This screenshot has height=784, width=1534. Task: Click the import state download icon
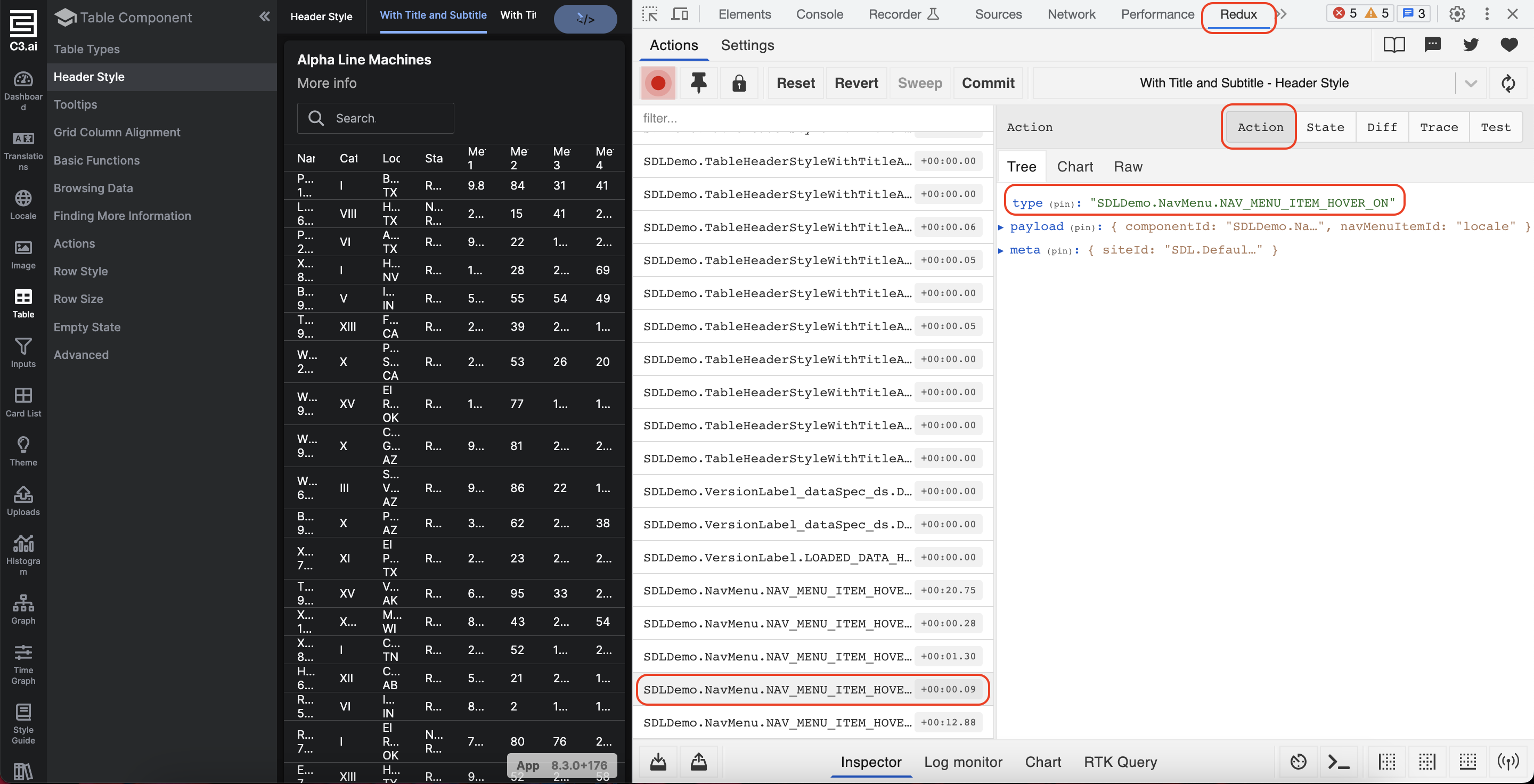click(x=657, y=762)
